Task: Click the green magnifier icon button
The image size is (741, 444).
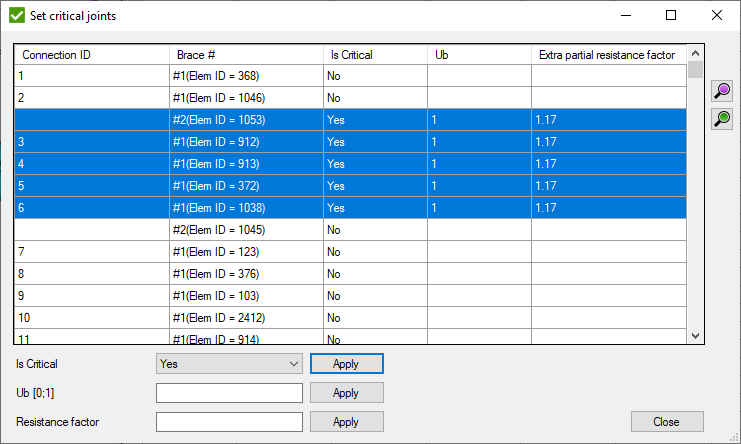Action: click(x=721, y=119)
